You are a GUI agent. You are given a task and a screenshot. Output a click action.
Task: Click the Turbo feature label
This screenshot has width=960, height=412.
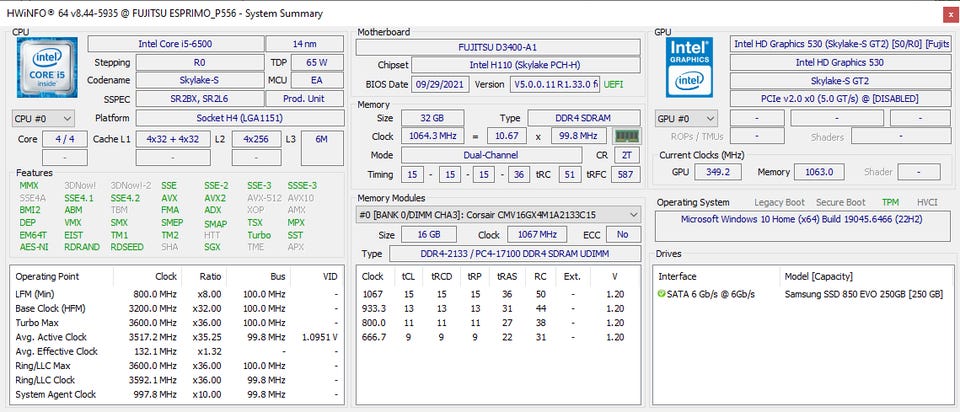(x=259, y=234)
